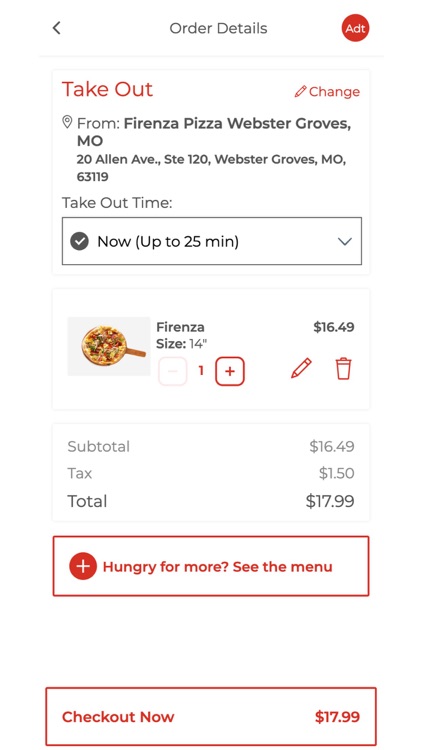Open the Adt profile avatar
Screen dimensions: 422x750
[x=355, y=28]
